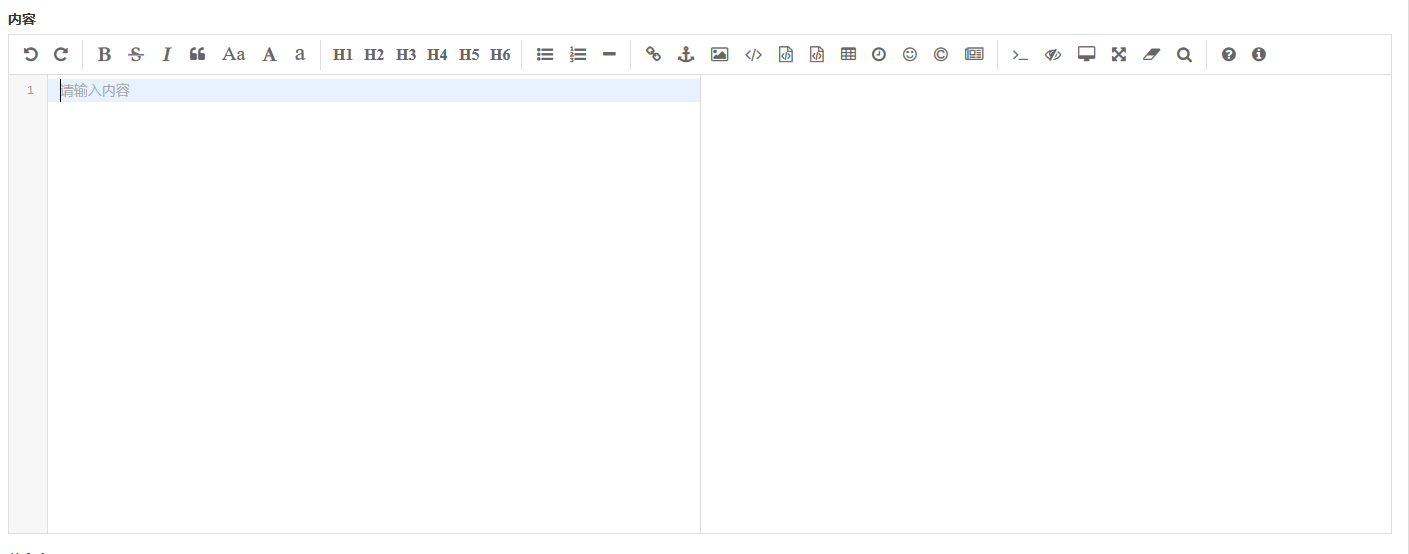The width and height of the screenshot is (1409, 554).
Task: Insert an H3 heading
Action: 406,55
